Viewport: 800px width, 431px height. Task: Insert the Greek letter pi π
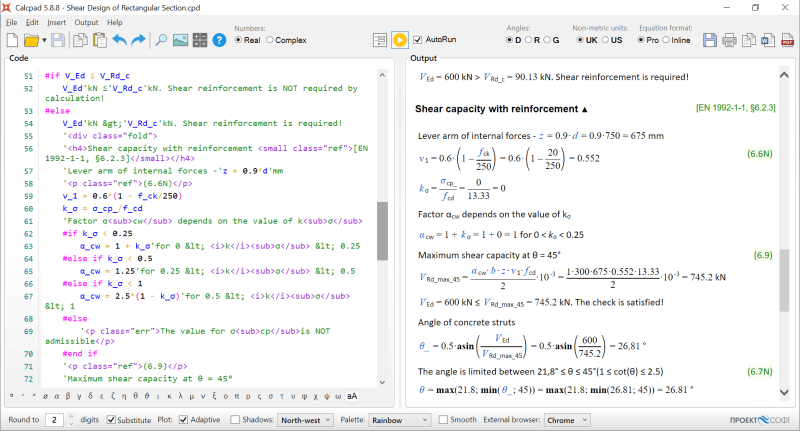coord(237,396)
